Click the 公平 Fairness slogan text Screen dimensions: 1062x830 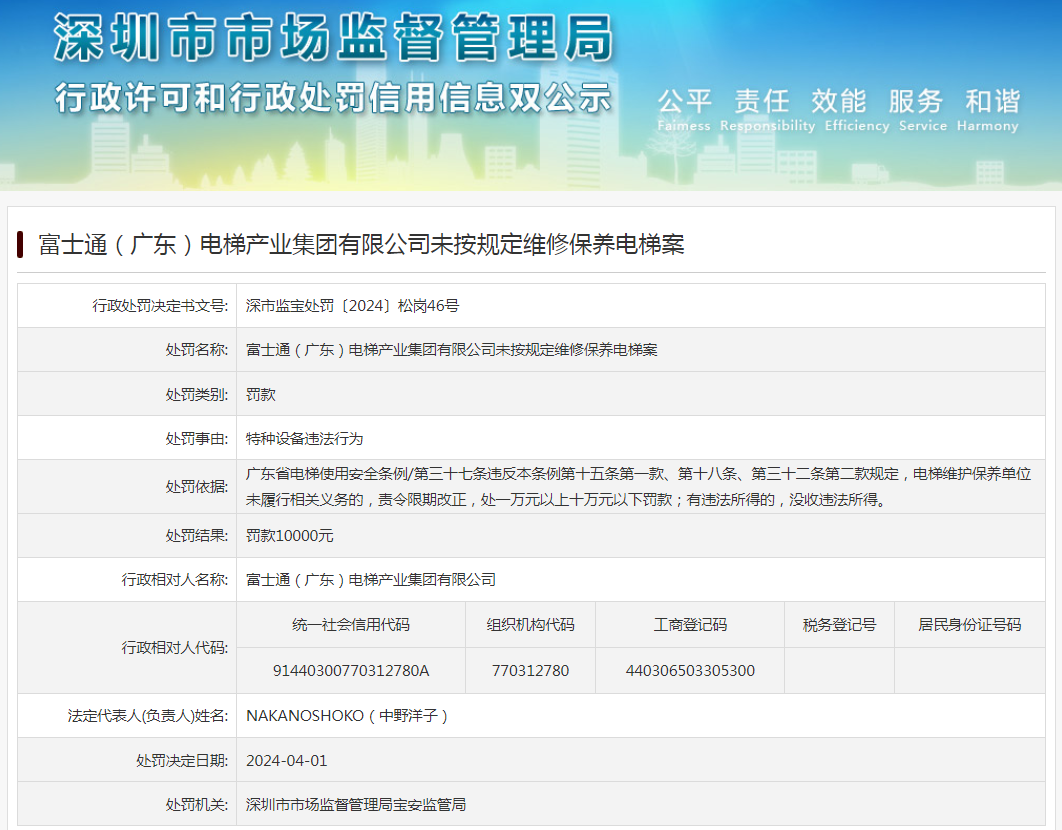point(684,109)
